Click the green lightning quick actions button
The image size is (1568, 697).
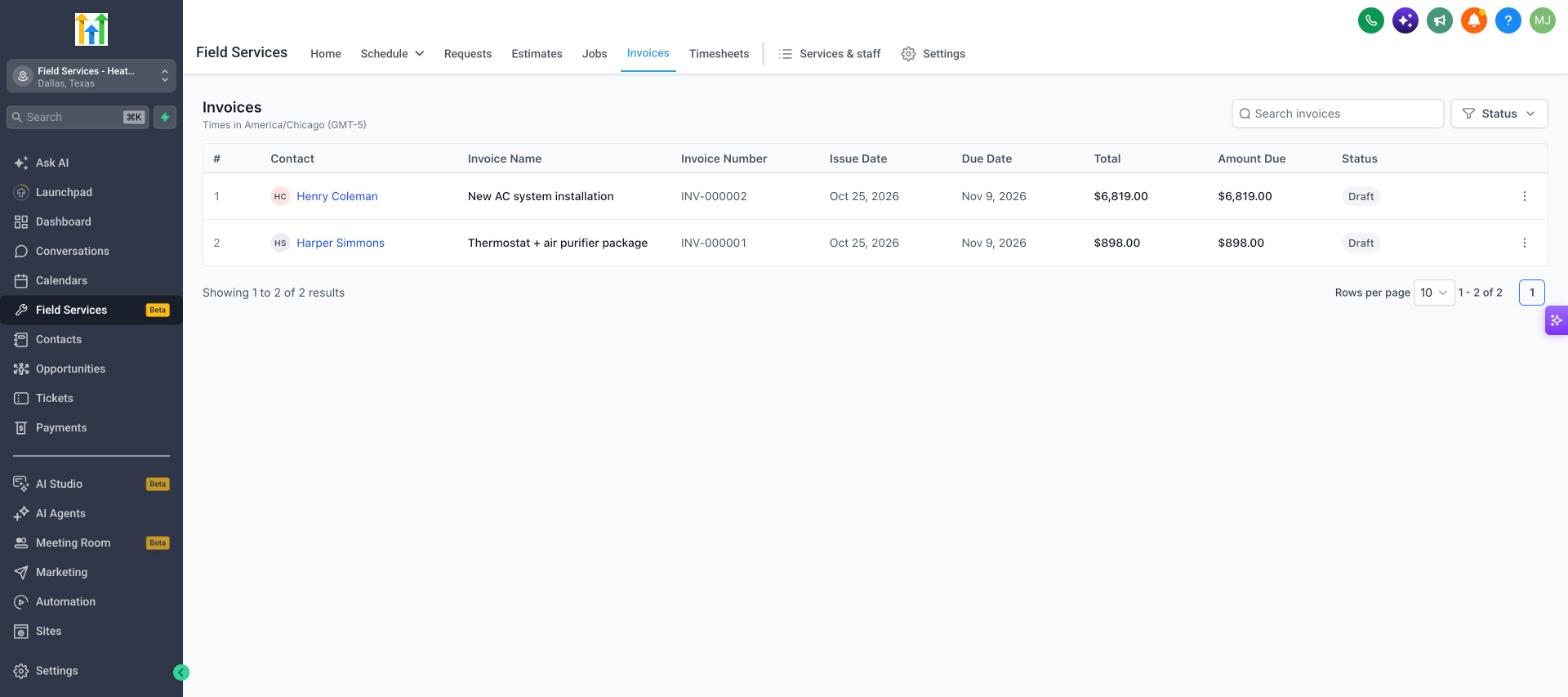pyautogui.click(x=165, y=117)
